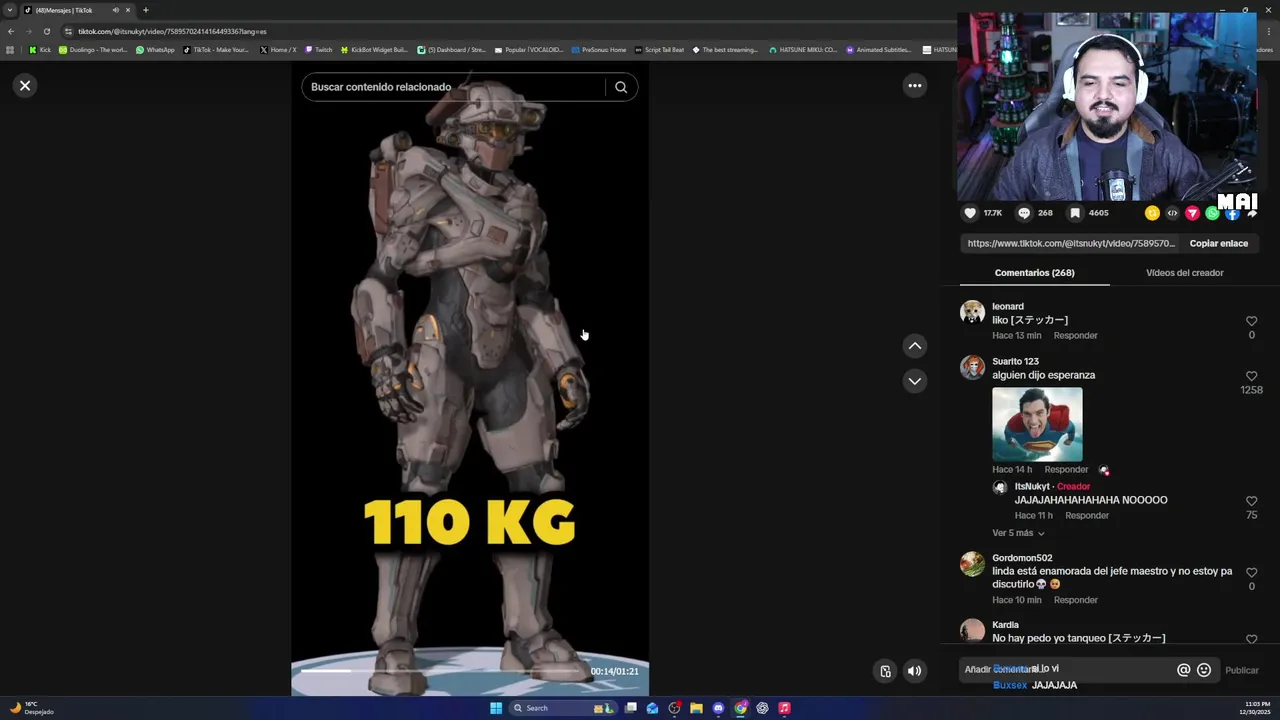This screenshot has width=1280, height=720.
Task: Click in the Añadir comentario field
Action: pyautogui.click(x=1065, y=670)
